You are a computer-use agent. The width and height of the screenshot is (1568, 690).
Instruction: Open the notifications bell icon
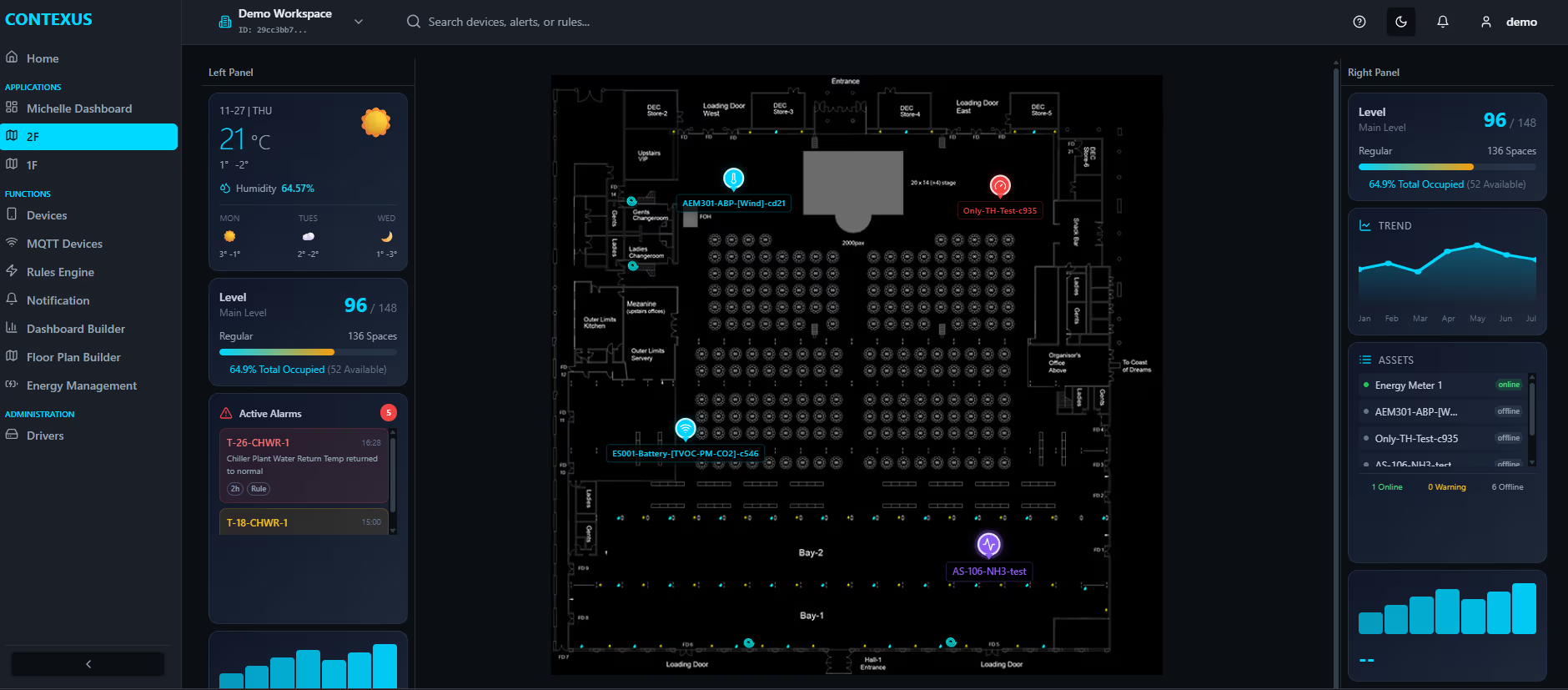click(x=1442, y=22)
